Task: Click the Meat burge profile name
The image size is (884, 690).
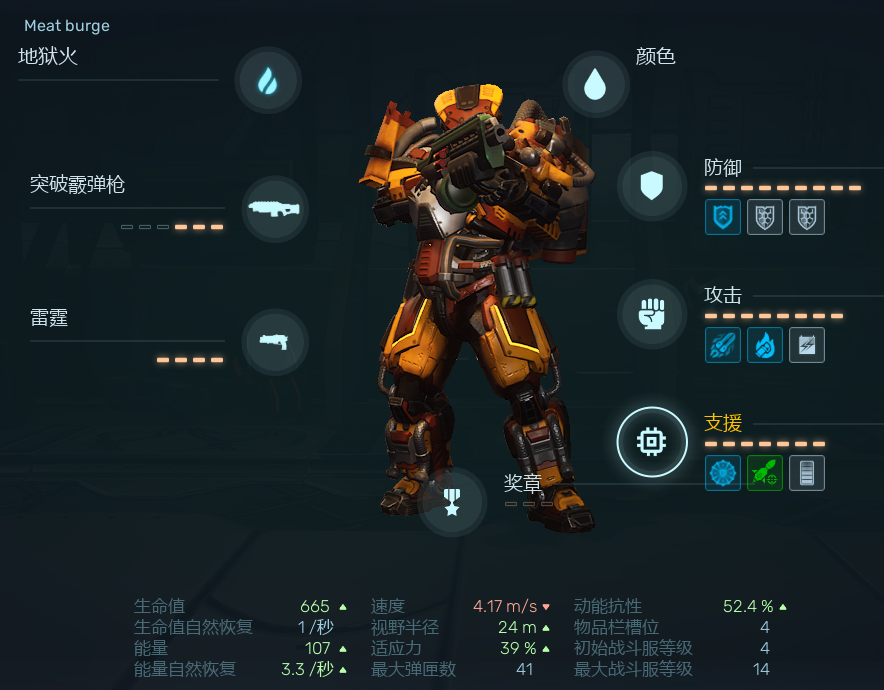Action: coord(67,26)
